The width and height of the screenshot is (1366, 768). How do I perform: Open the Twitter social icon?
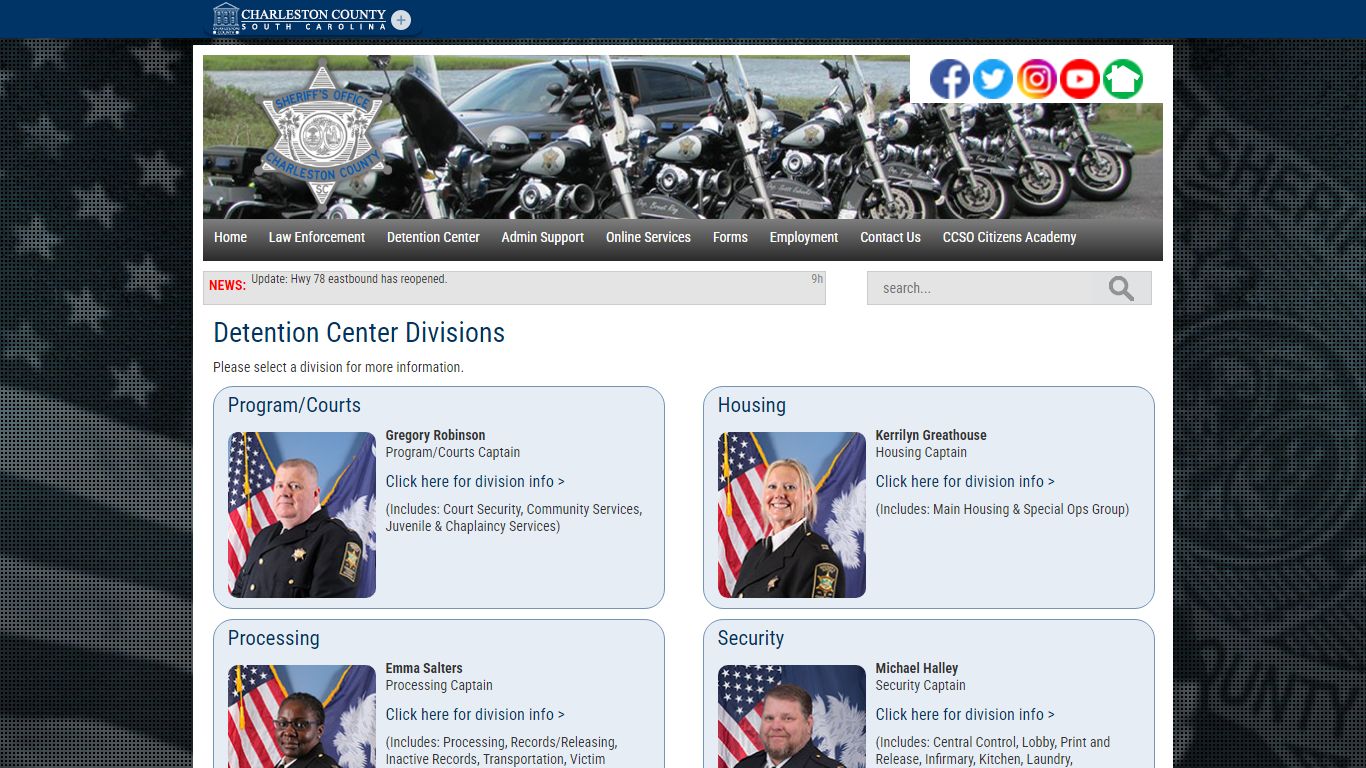993,79
